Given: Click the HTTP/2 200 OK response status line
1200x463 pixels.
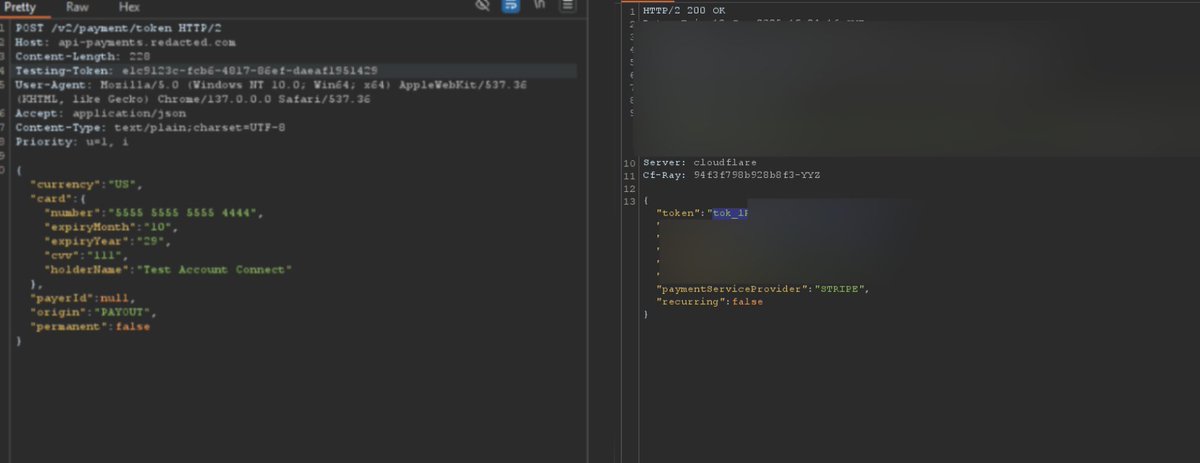Looking at the screenshot, I should tap(684, 10).
